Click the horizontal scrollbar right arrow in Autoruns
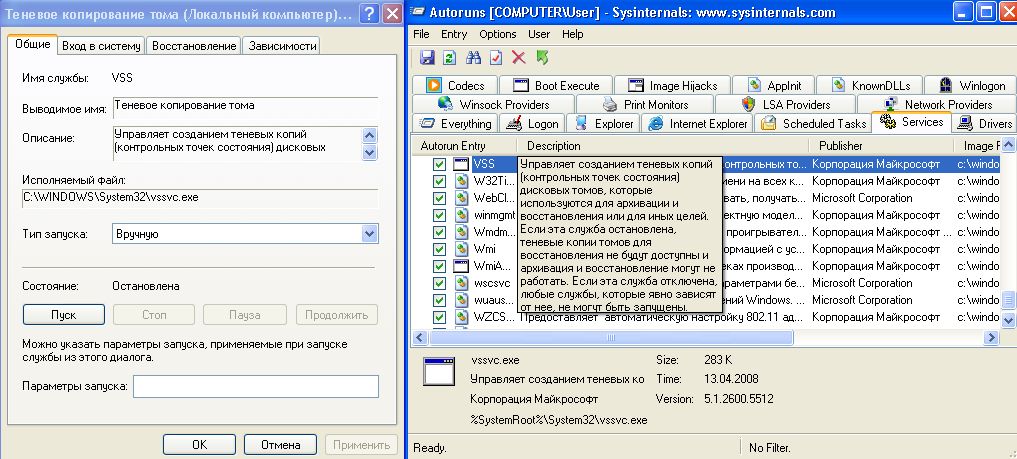Image resolution: width=1017 pixels, height=459 pixels. pyautogui.click(x=990, y=338)
